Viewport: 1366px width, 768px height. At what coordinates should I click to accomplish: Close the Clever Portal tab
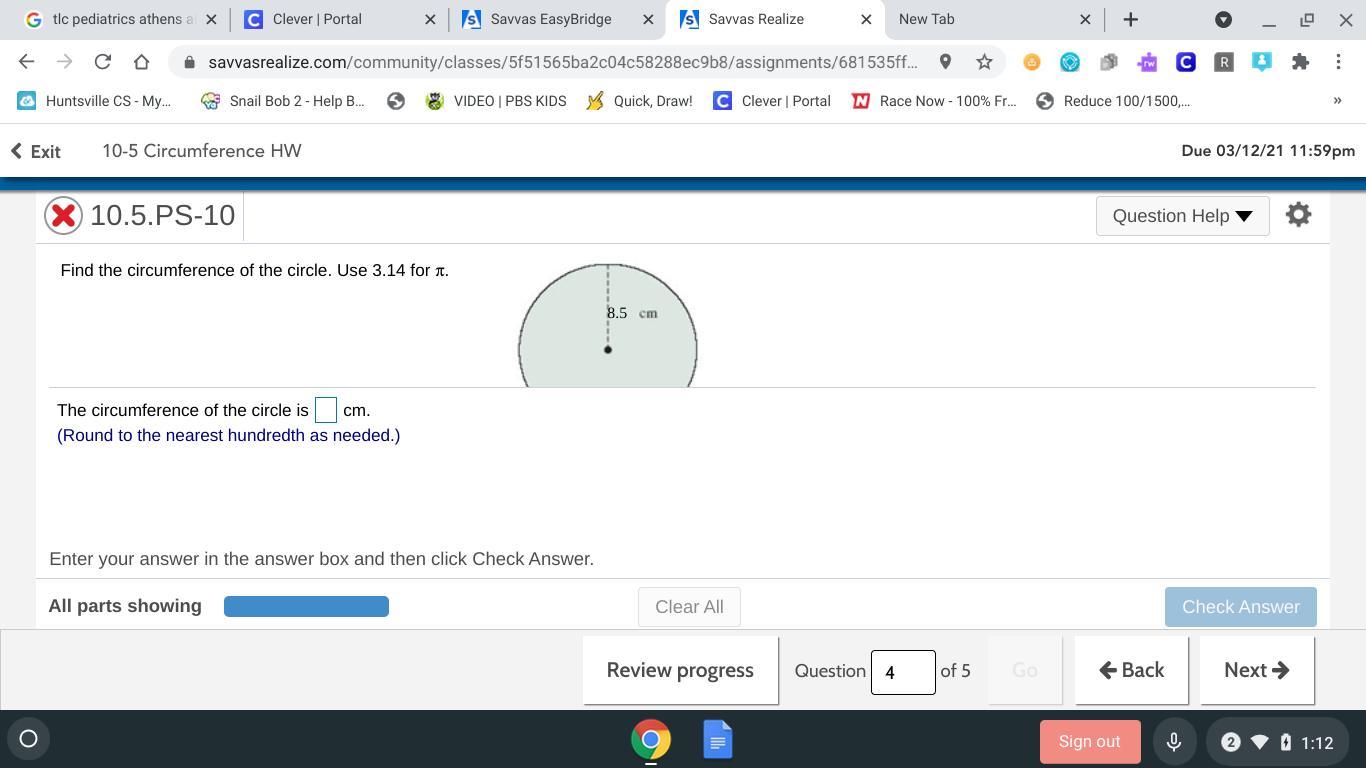[x=430, y=19]
